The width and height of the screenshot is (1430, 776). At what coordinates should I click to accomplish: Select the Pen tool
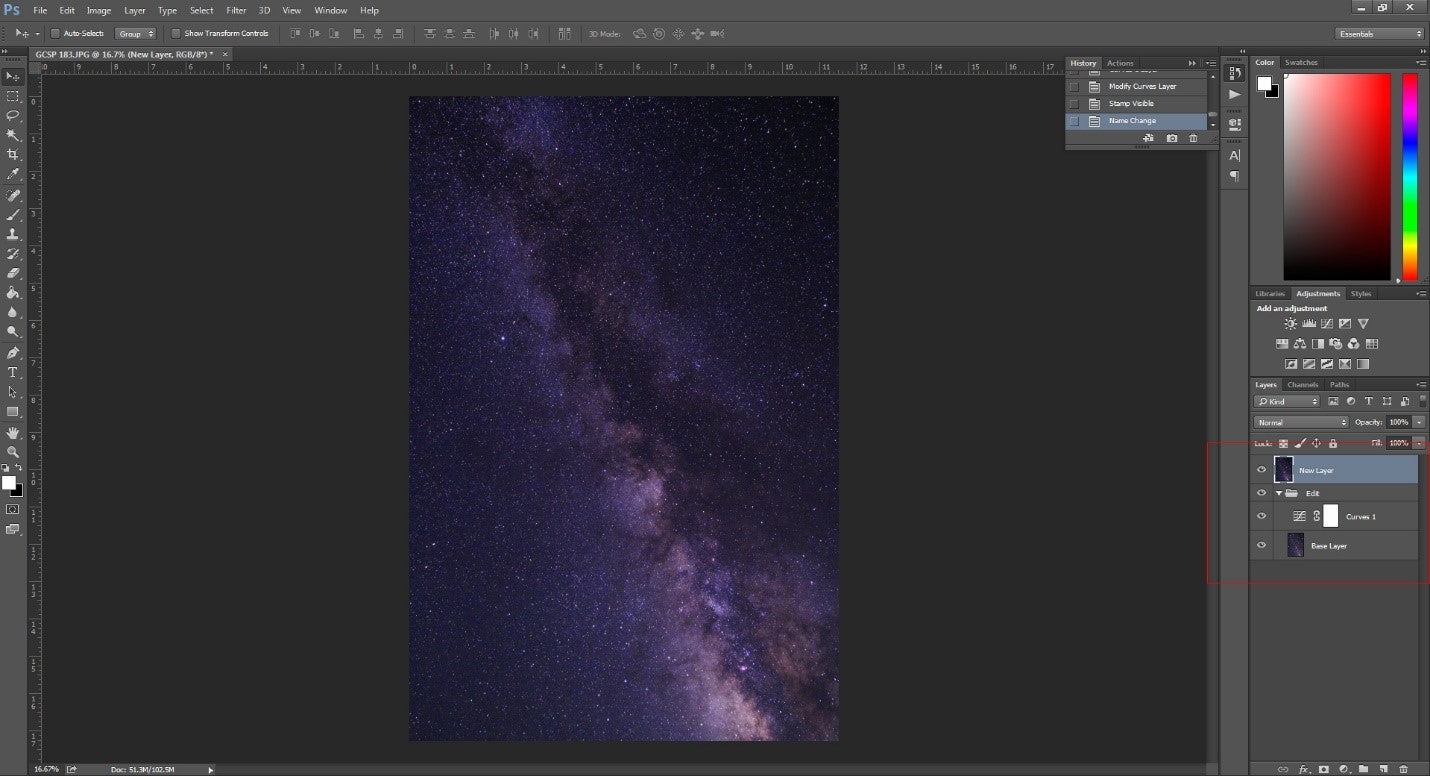(x=13, y=353)
